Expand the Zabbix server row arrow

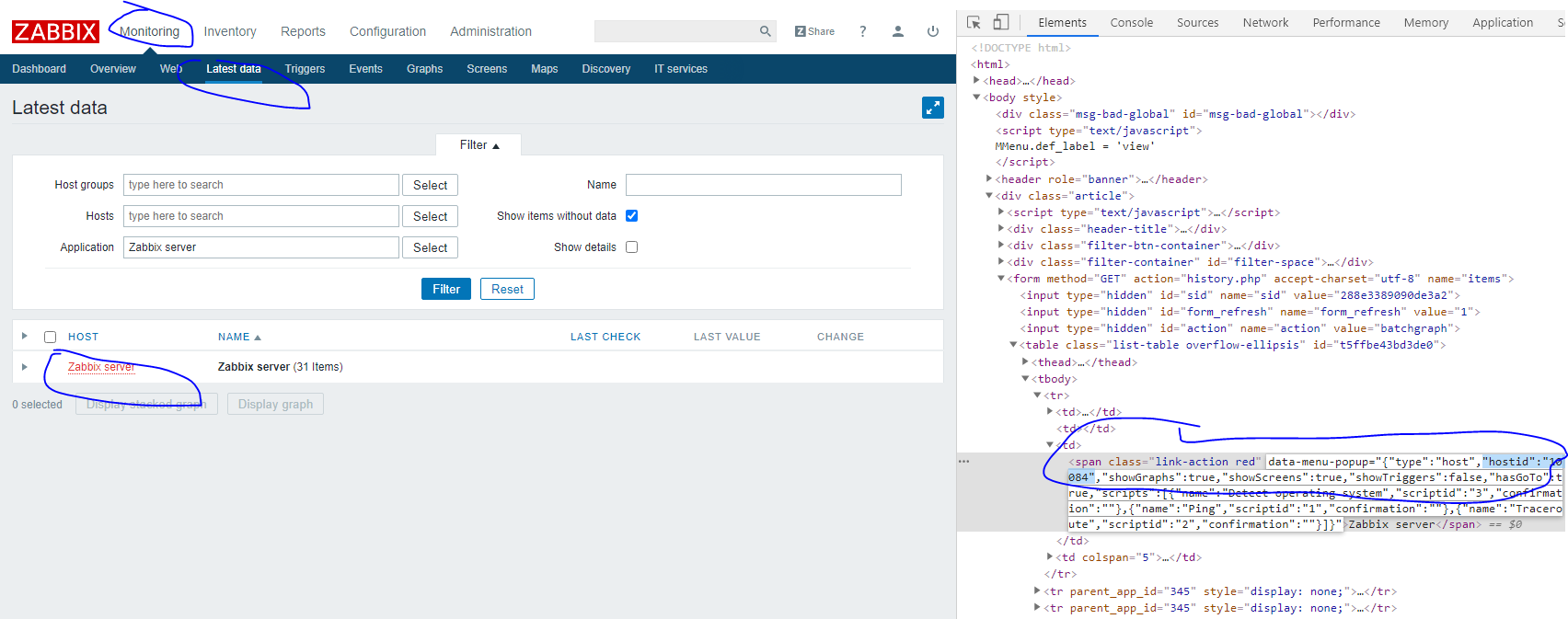point(25,367)
